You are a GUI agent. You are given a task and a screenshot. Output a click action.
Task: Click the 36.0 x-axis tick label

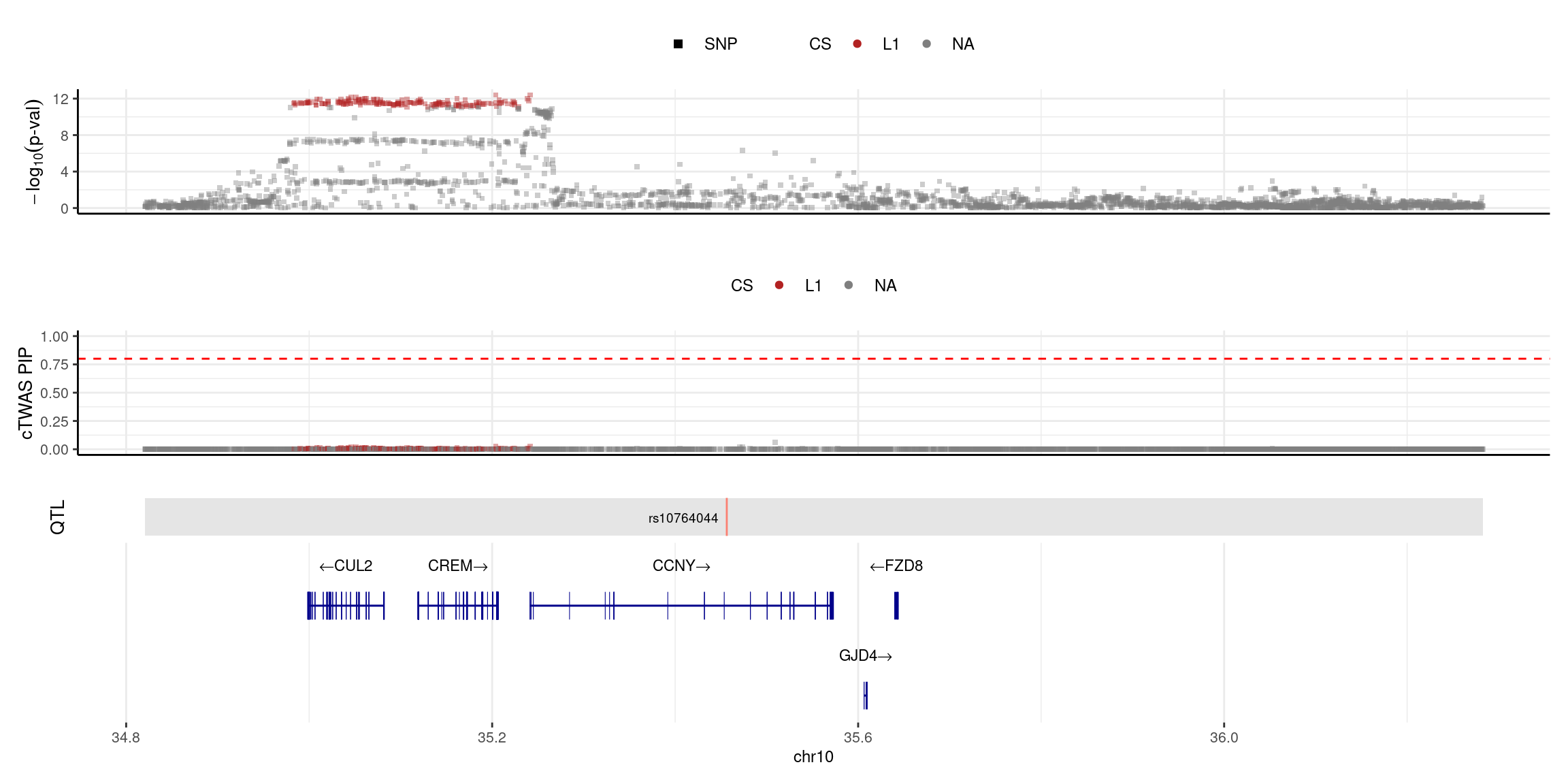tap(1224, 738)
